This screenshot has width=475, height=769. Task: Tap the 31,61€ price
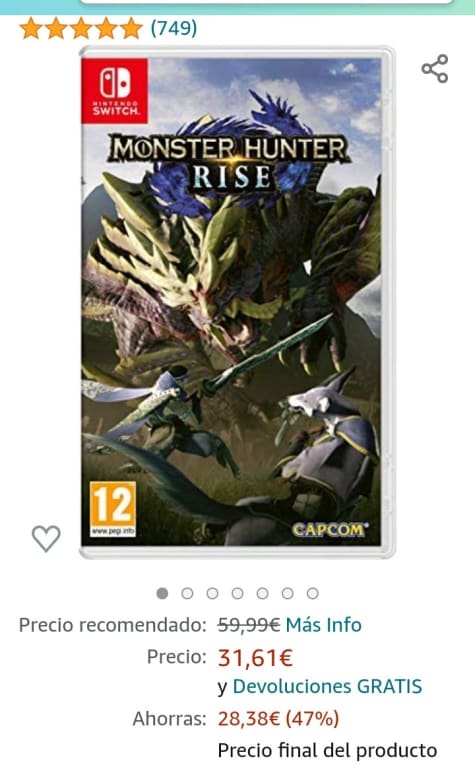[255, 657]
